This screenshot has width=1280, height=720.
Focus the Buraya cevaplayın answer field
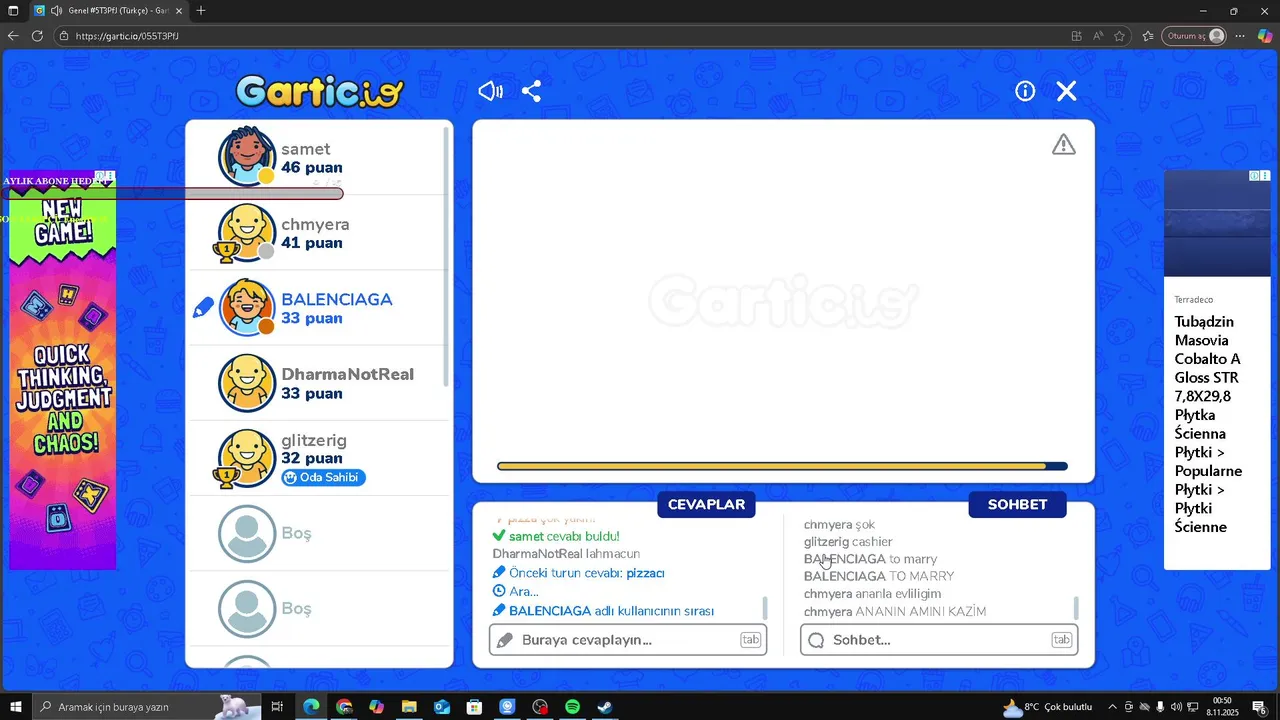tap(628, 640)
